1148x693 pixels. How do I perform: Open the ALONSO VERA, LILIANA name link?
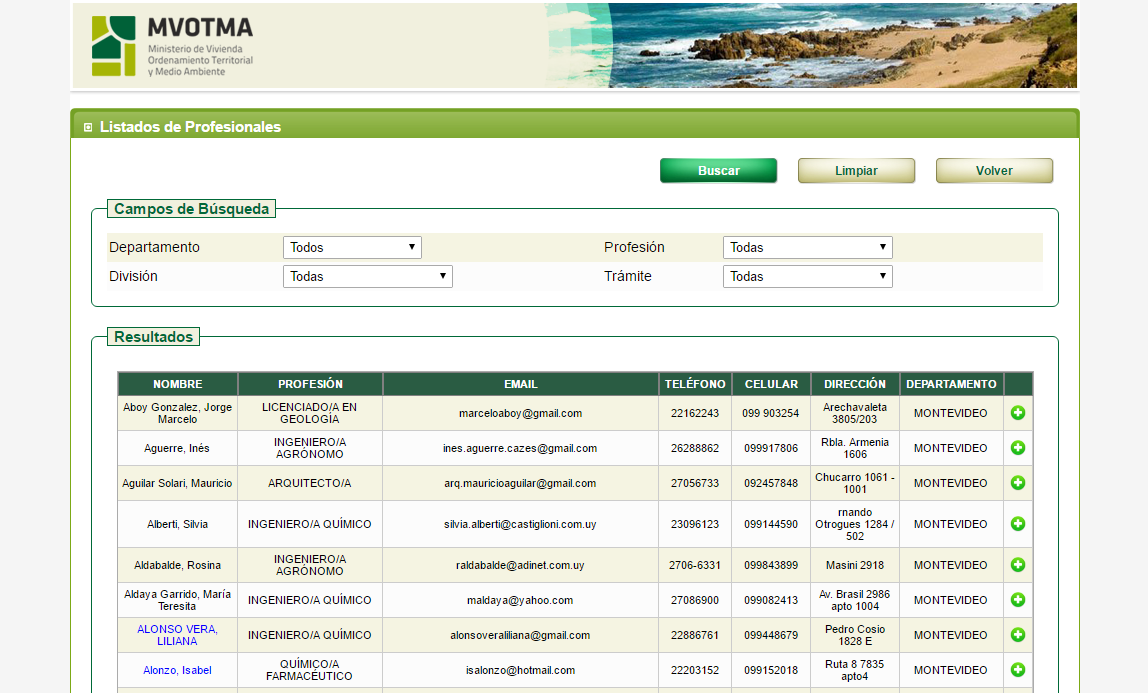(x=177, y=635)
